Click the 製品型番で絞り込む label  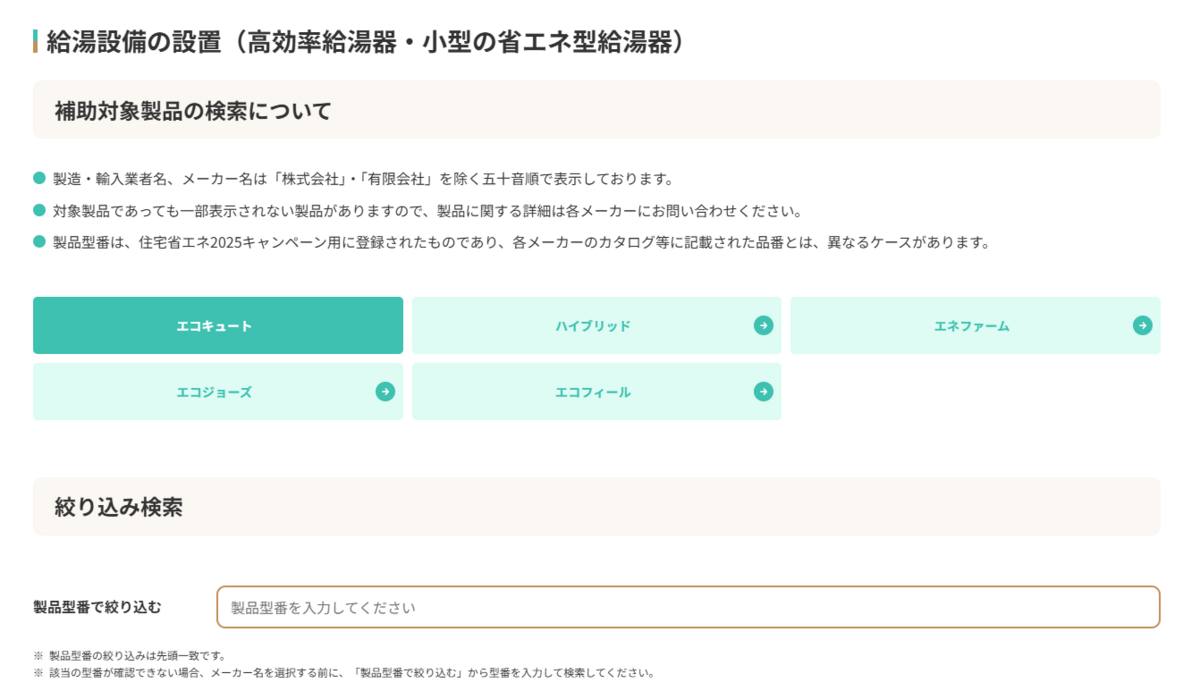pyautogui.click(x=97, y=607)
